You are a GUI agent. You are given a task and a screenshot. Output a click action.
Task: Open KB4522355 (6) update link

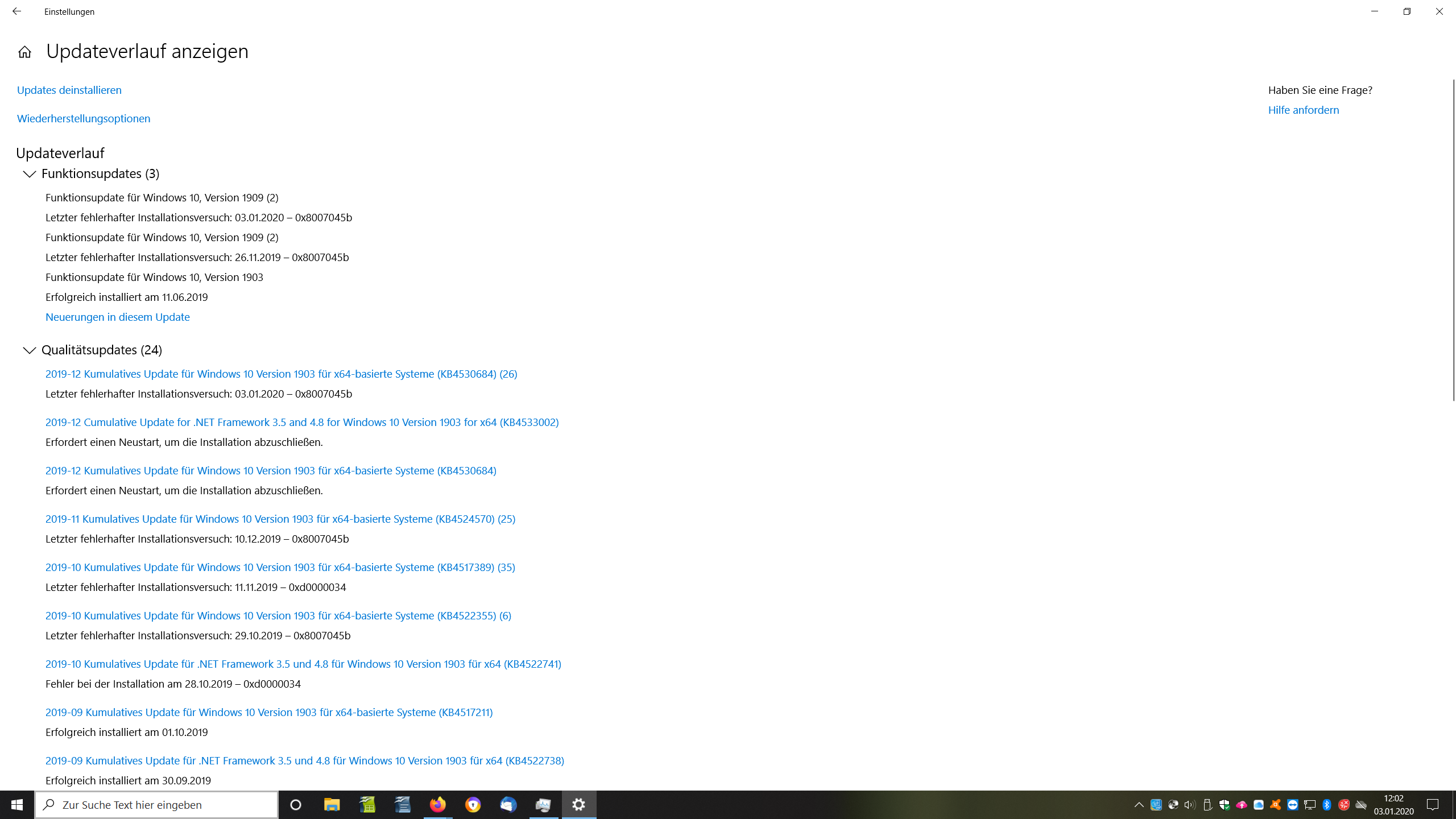click(278, 615)
